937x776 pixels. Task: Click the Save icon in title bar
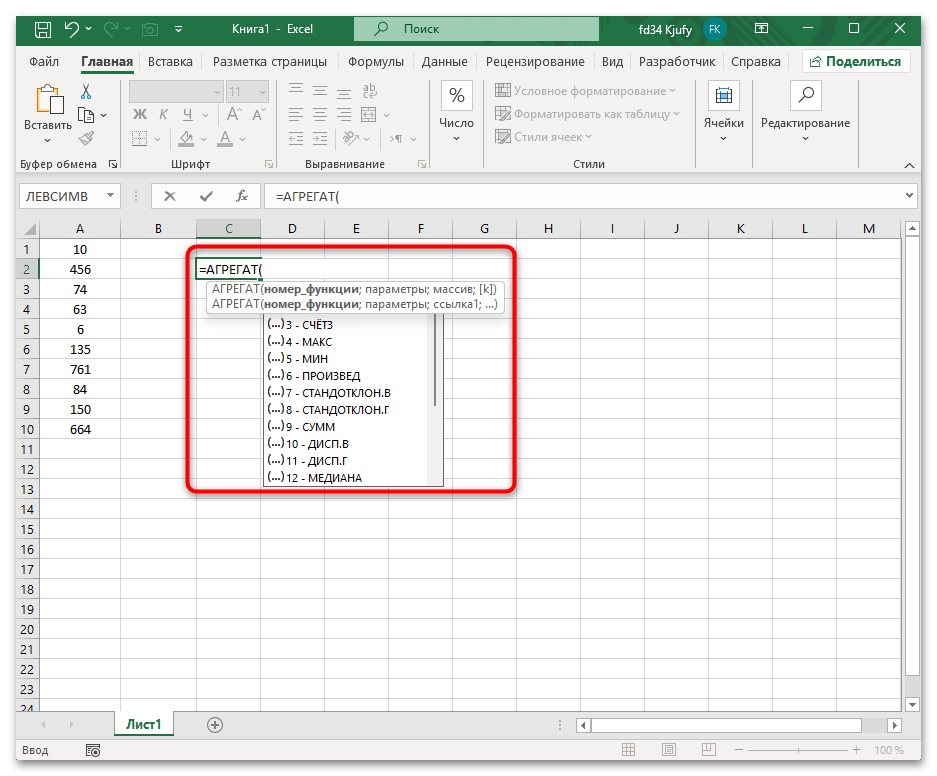42,29
